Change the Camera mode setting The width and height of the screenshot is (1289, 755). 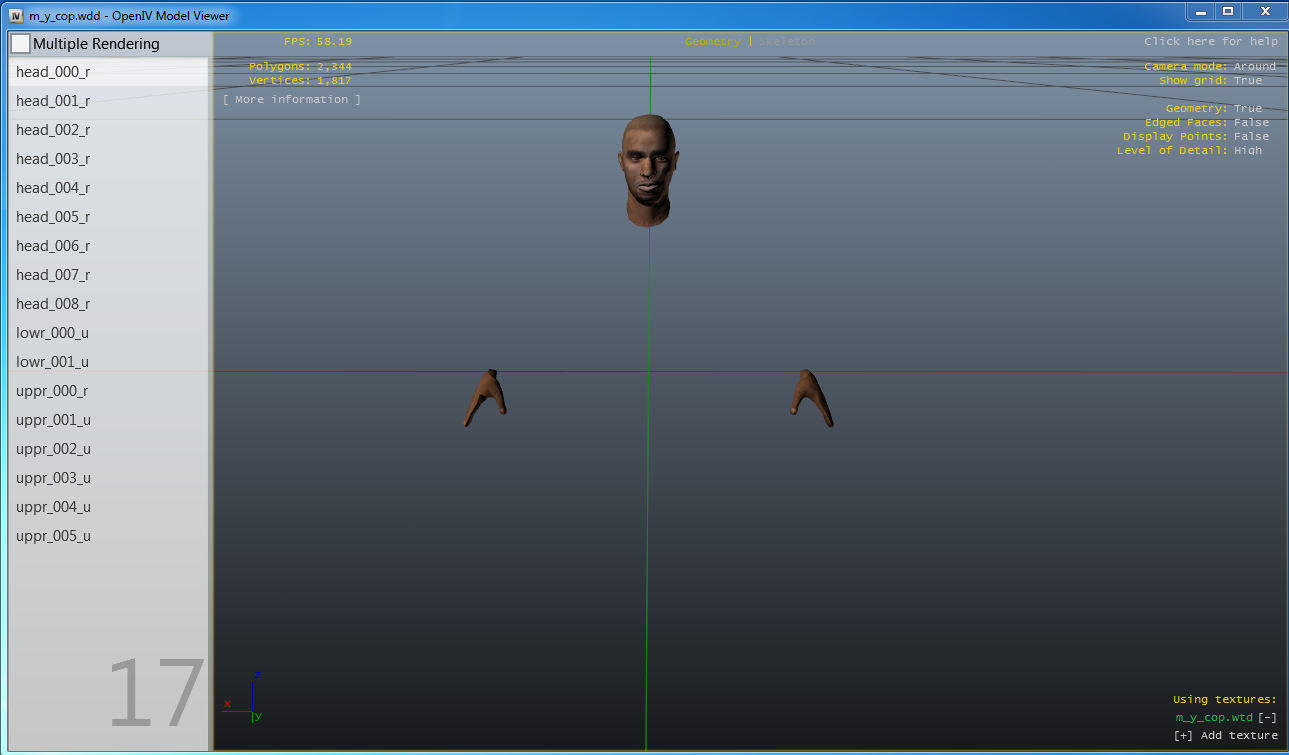1210,66
